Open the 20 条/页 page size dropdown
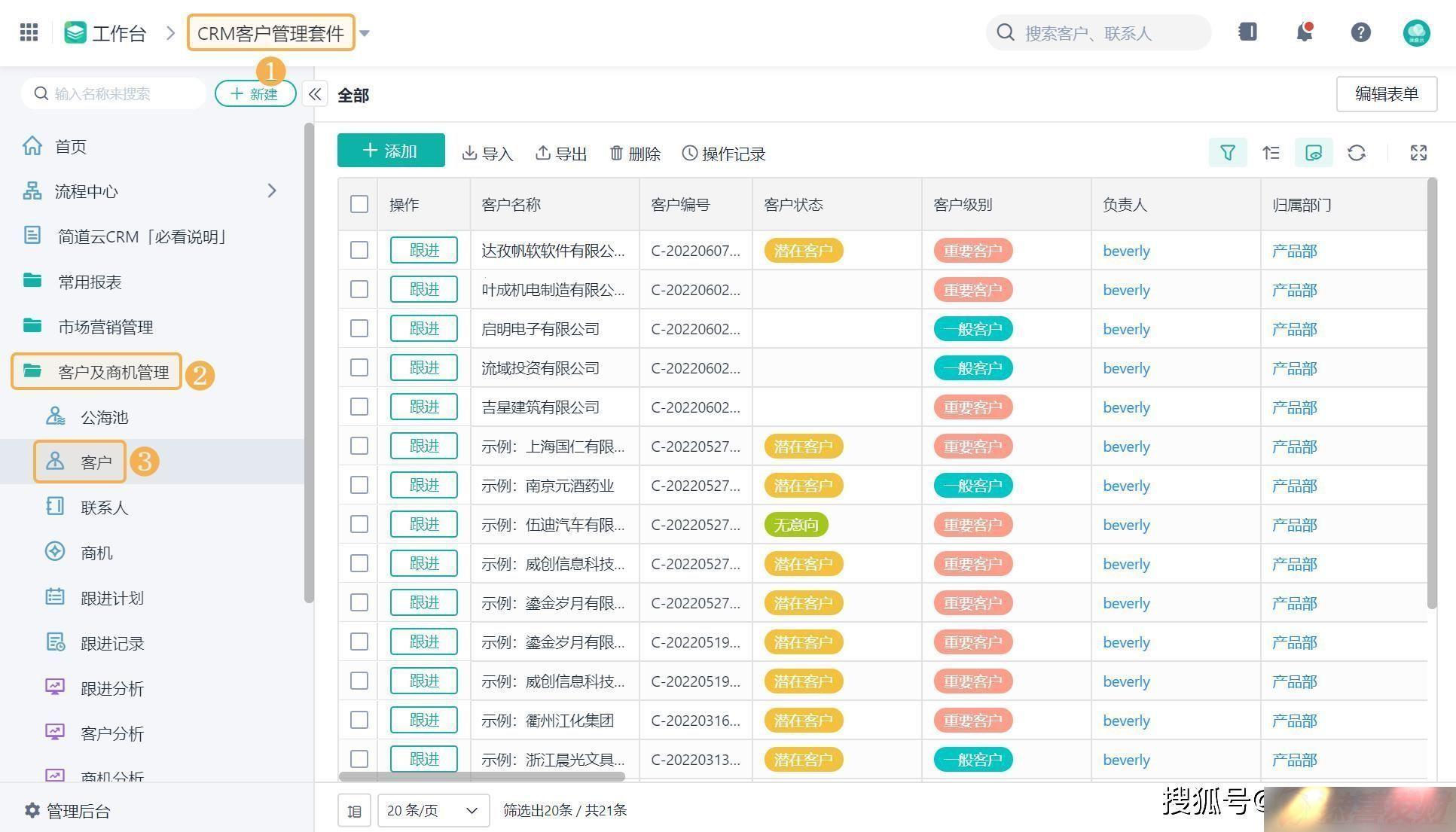 (x=433, y=811)
